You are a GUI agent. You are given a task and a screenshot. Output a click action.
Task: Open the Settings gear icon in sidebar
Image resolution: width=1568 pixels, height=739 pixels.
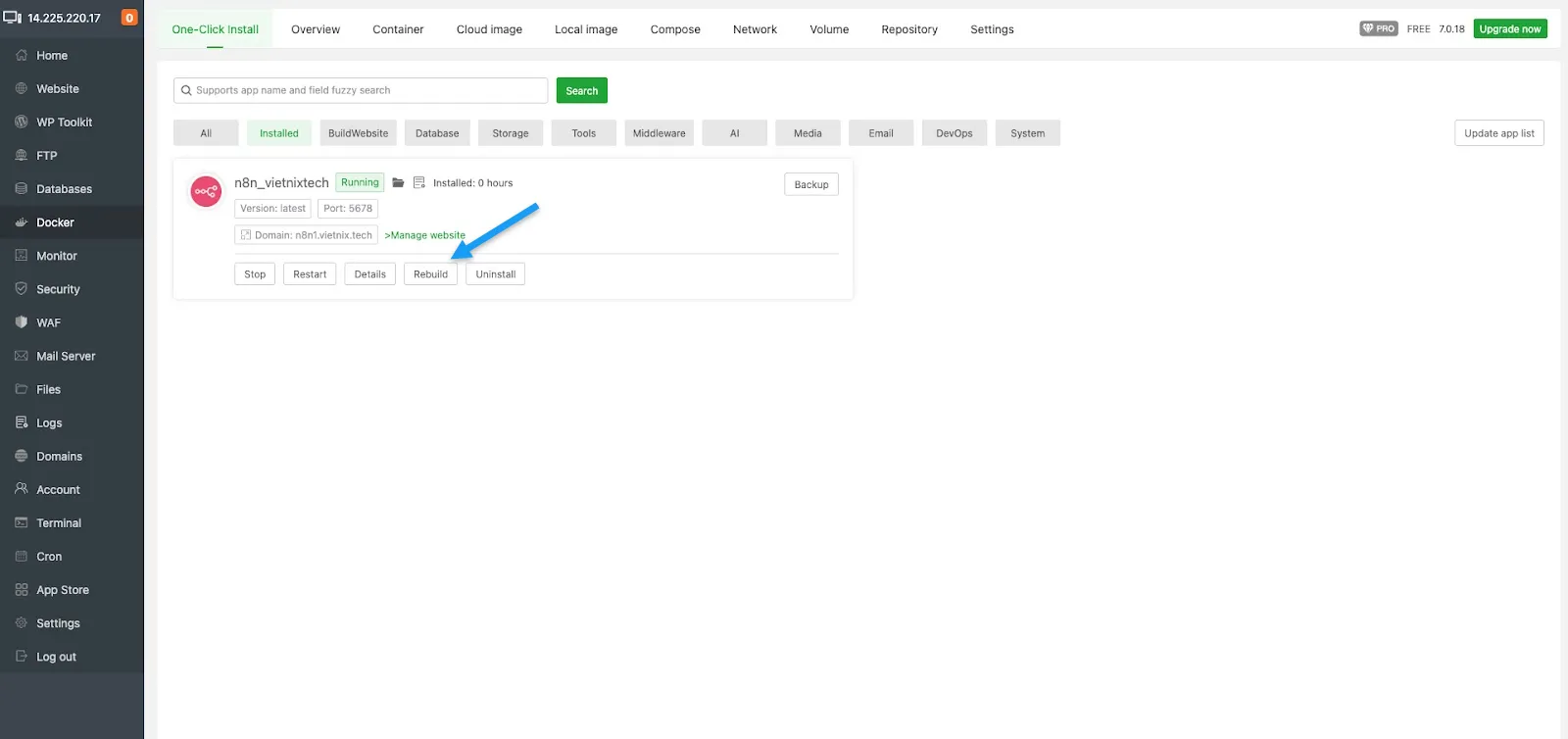[x=22, y=623]
